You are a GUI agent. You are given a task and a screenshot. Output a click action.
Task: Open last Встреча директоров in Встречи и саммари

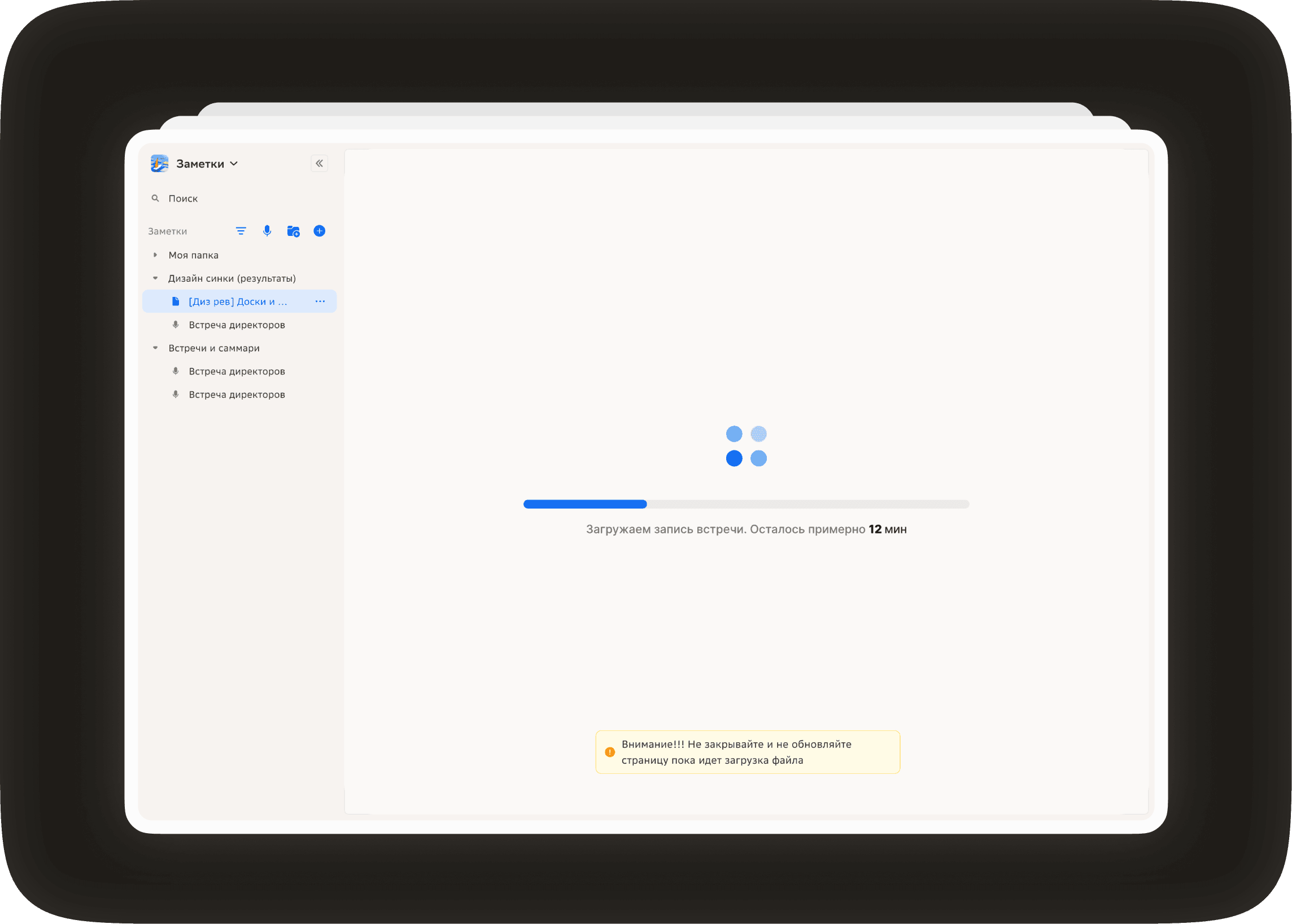[x=237, y=395]
